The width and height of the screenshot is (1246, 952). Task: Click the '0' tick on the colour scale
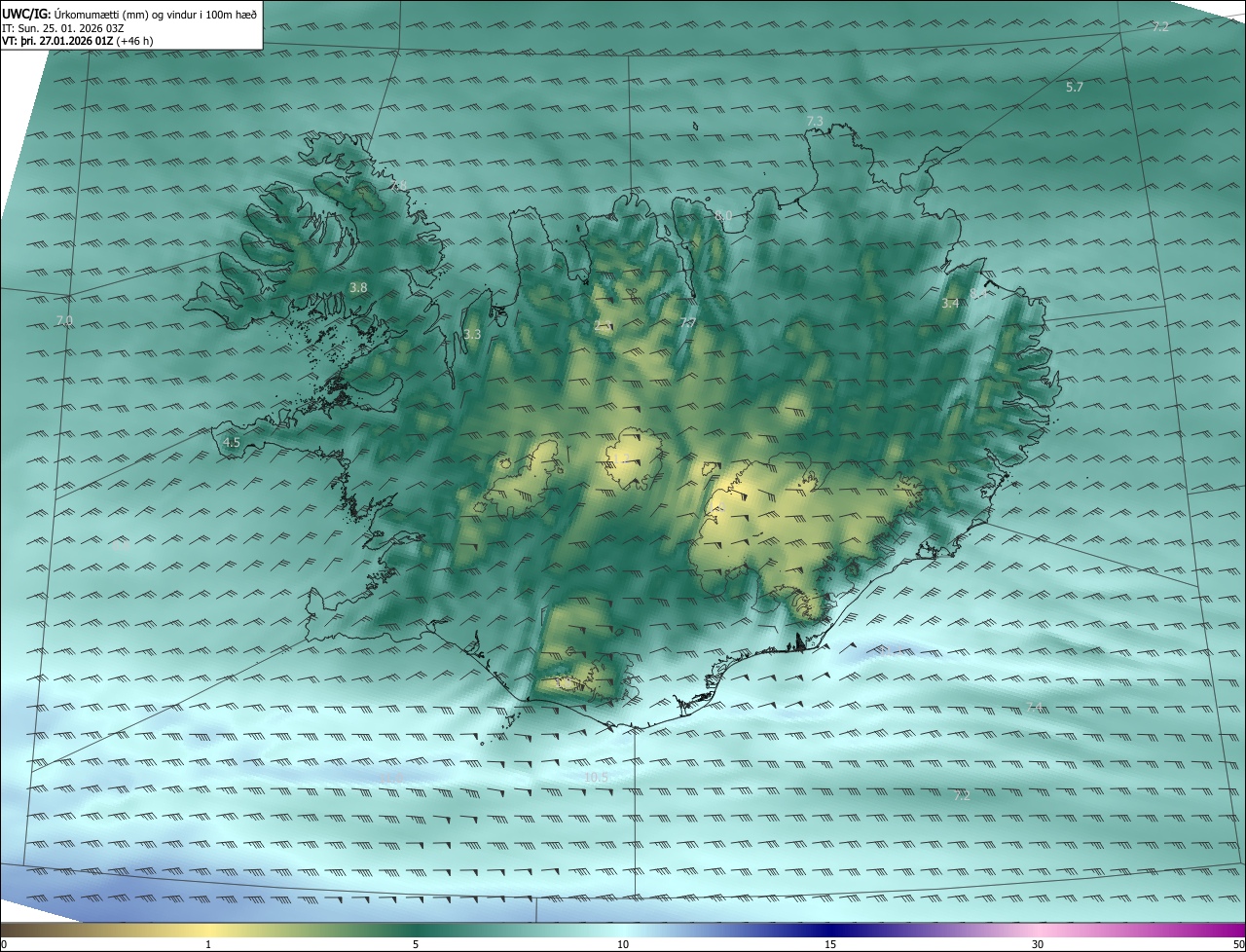point(4,944)
